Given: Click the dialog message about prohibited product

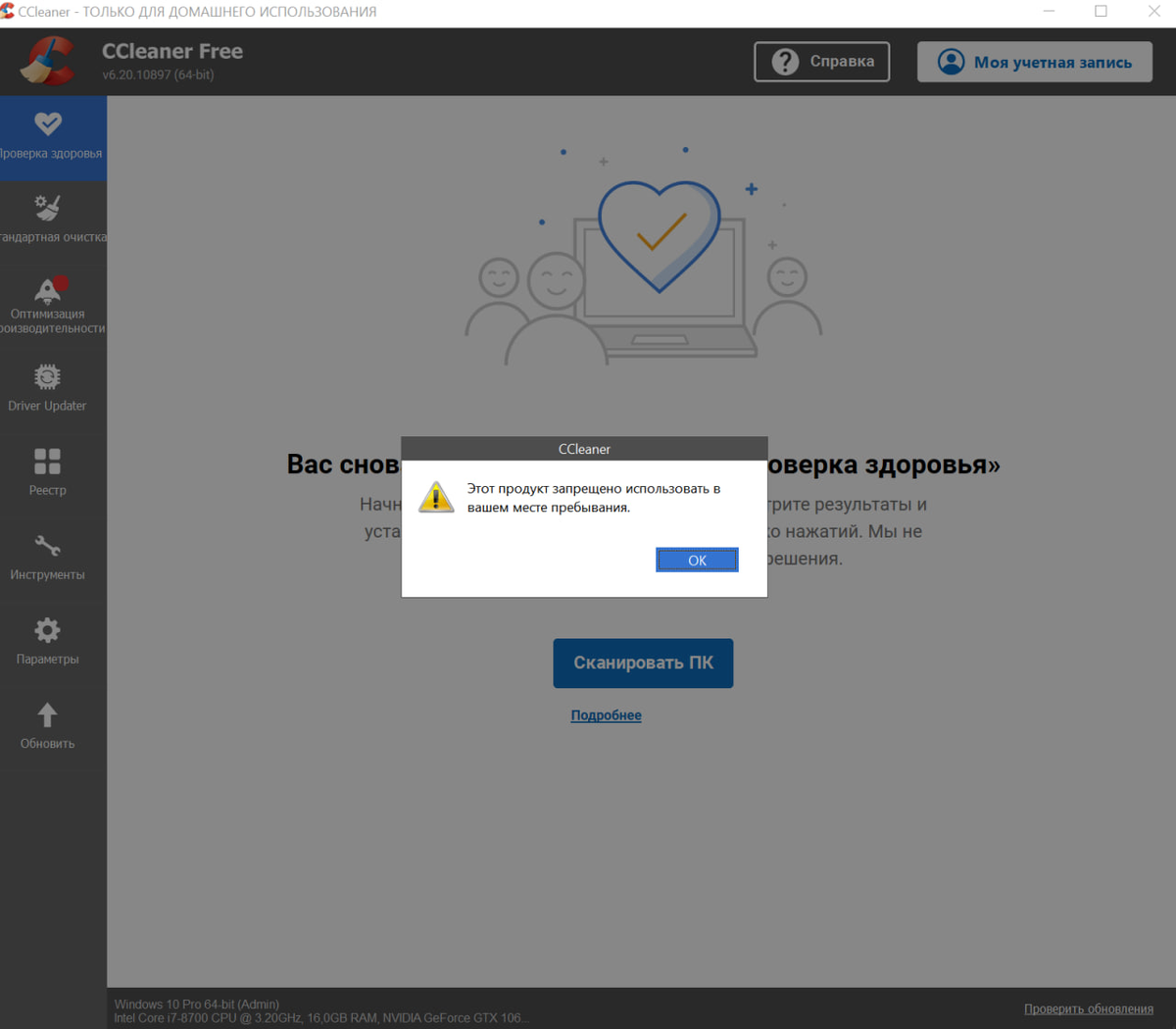Looking at the screenshot, I should coord(594,498).
